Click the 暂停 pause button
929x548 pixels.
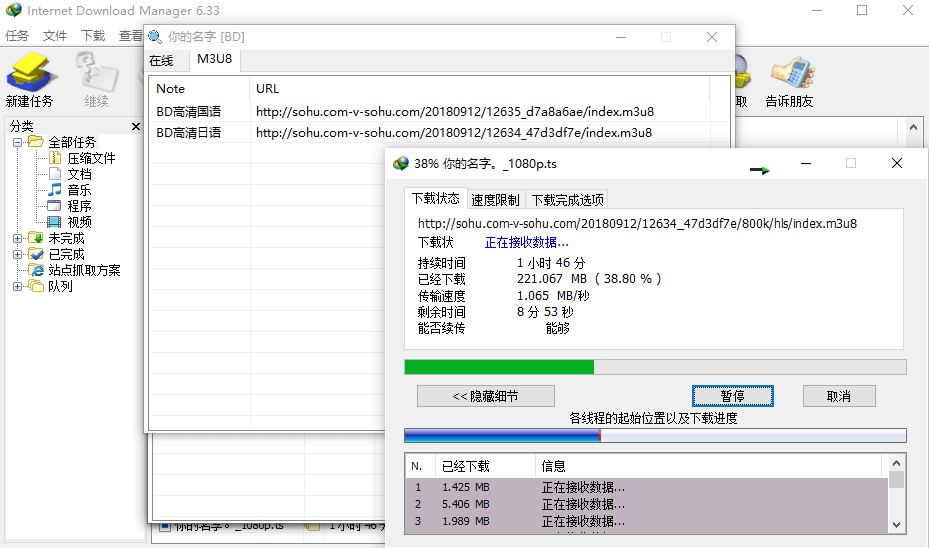pyautogui.click(x=732, y=396)
